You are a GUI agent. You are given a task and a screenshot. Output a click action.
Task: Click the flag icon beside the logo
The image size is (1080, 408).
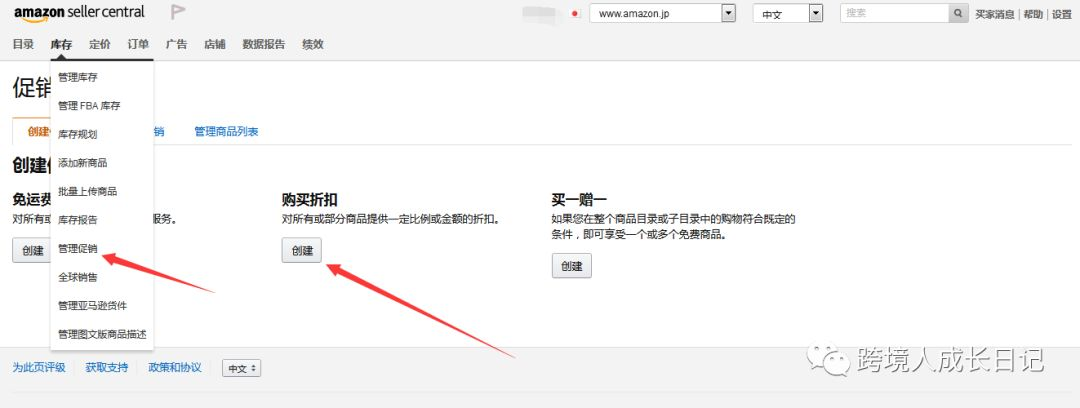pyautogui.click(x=178, y=12)
